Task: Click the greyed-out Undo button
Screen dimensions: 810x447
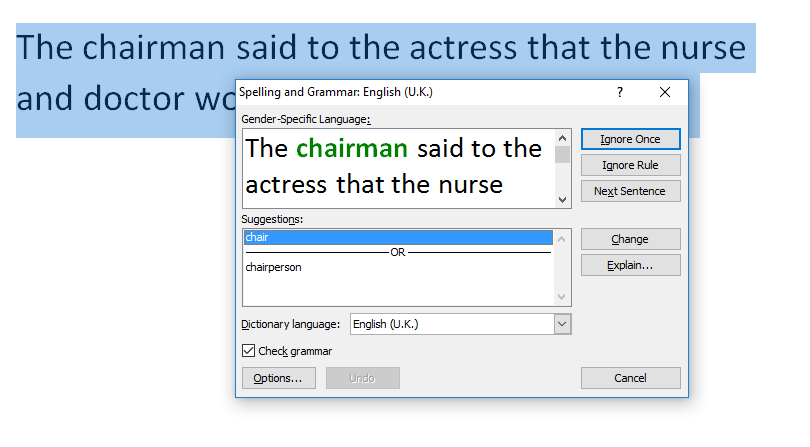Action: pos(362,378)
